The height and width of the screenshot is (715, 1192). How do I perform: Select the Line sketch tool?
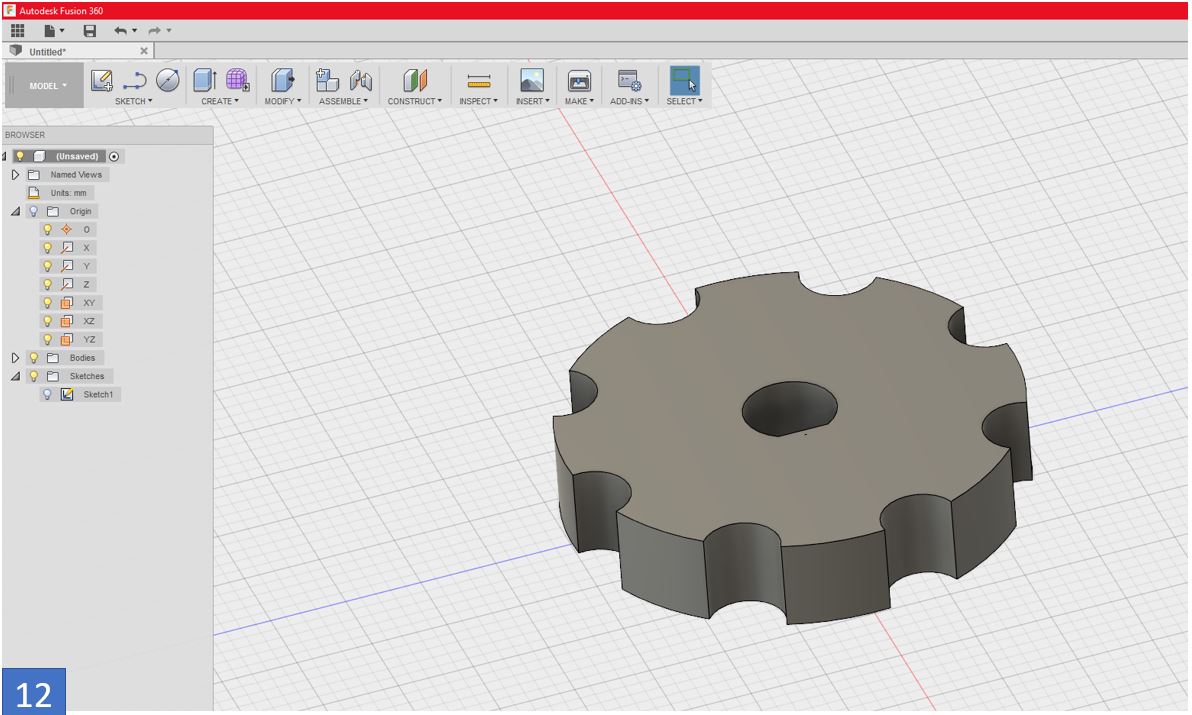[135, 81]
